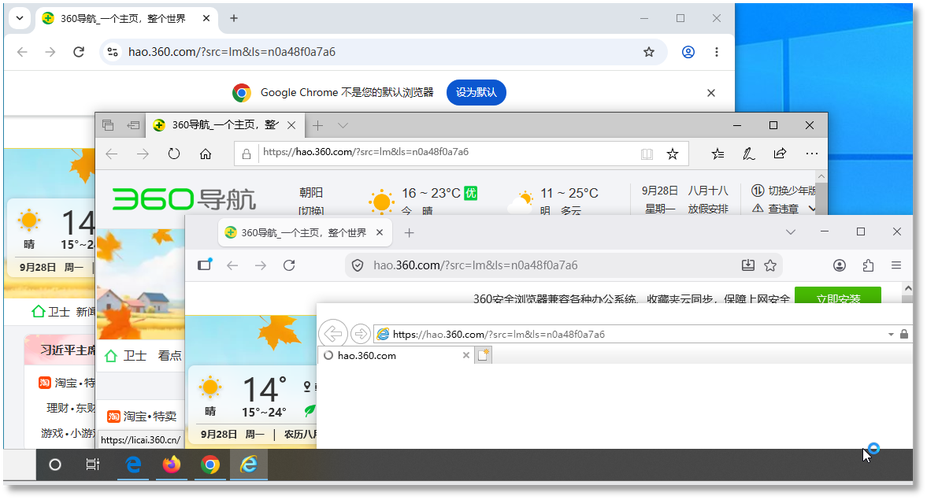Open Firefox hamburger menu
Viewport: 927px width, 500px height.
(896, 265)
